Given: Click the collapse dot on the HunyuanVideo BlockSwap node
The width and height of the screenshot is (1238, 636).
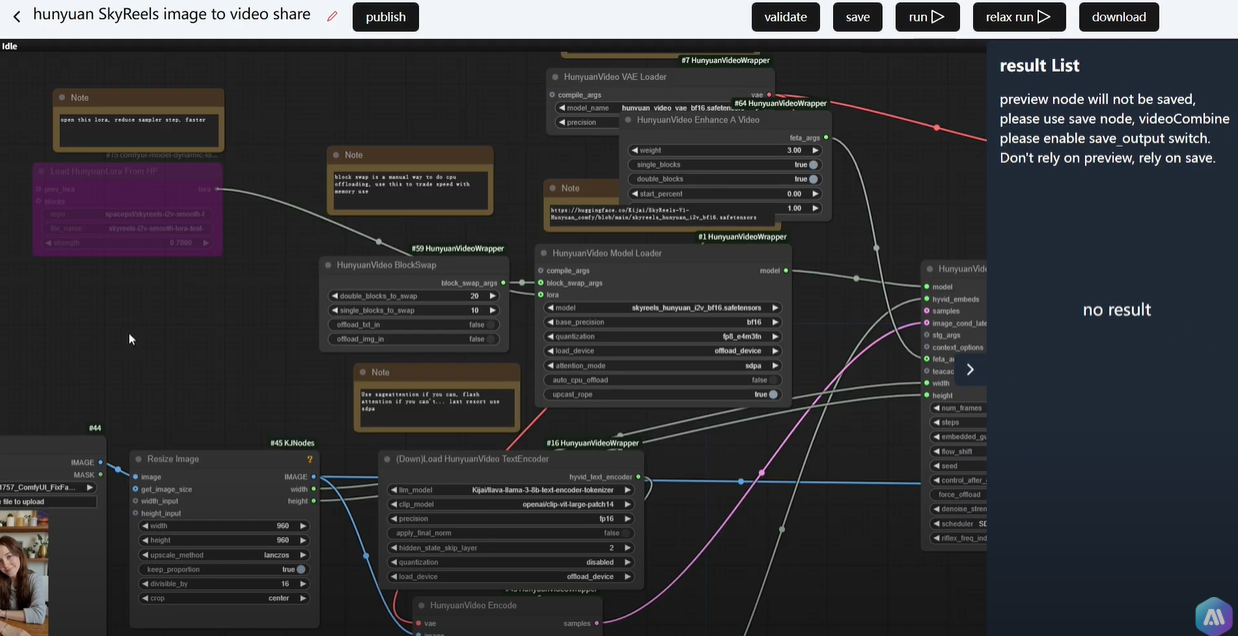Looking at the screenshot, I should pyautogui.click(x=328, y=265).
